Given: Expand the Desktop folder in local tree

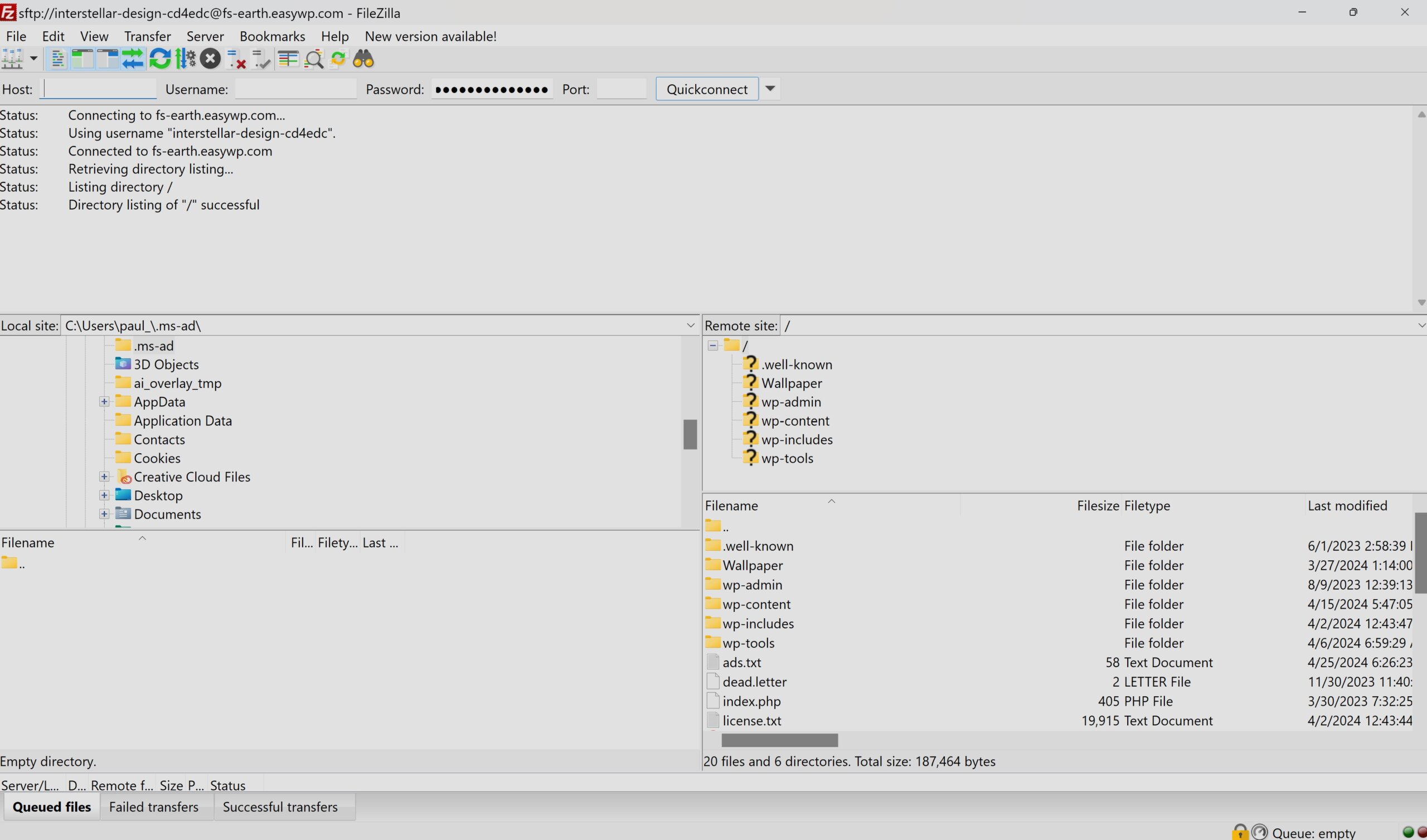Looking at the screenshot, I should (x=104, y=496).
